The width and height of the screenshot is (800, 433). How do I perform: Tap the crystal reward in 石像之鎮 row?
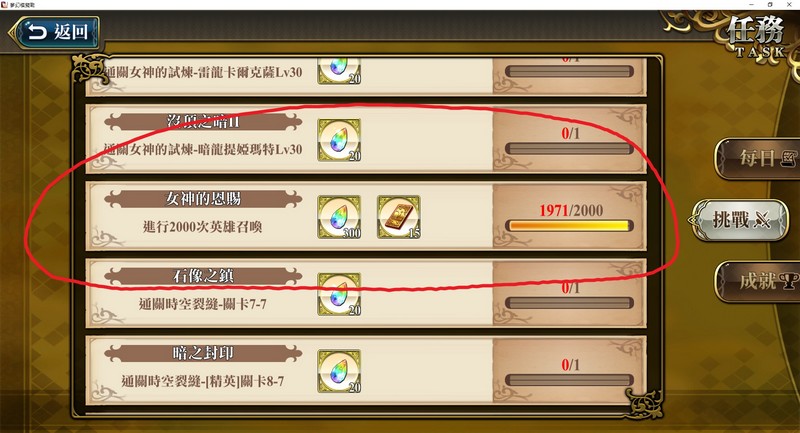click(x=339, y=294)
